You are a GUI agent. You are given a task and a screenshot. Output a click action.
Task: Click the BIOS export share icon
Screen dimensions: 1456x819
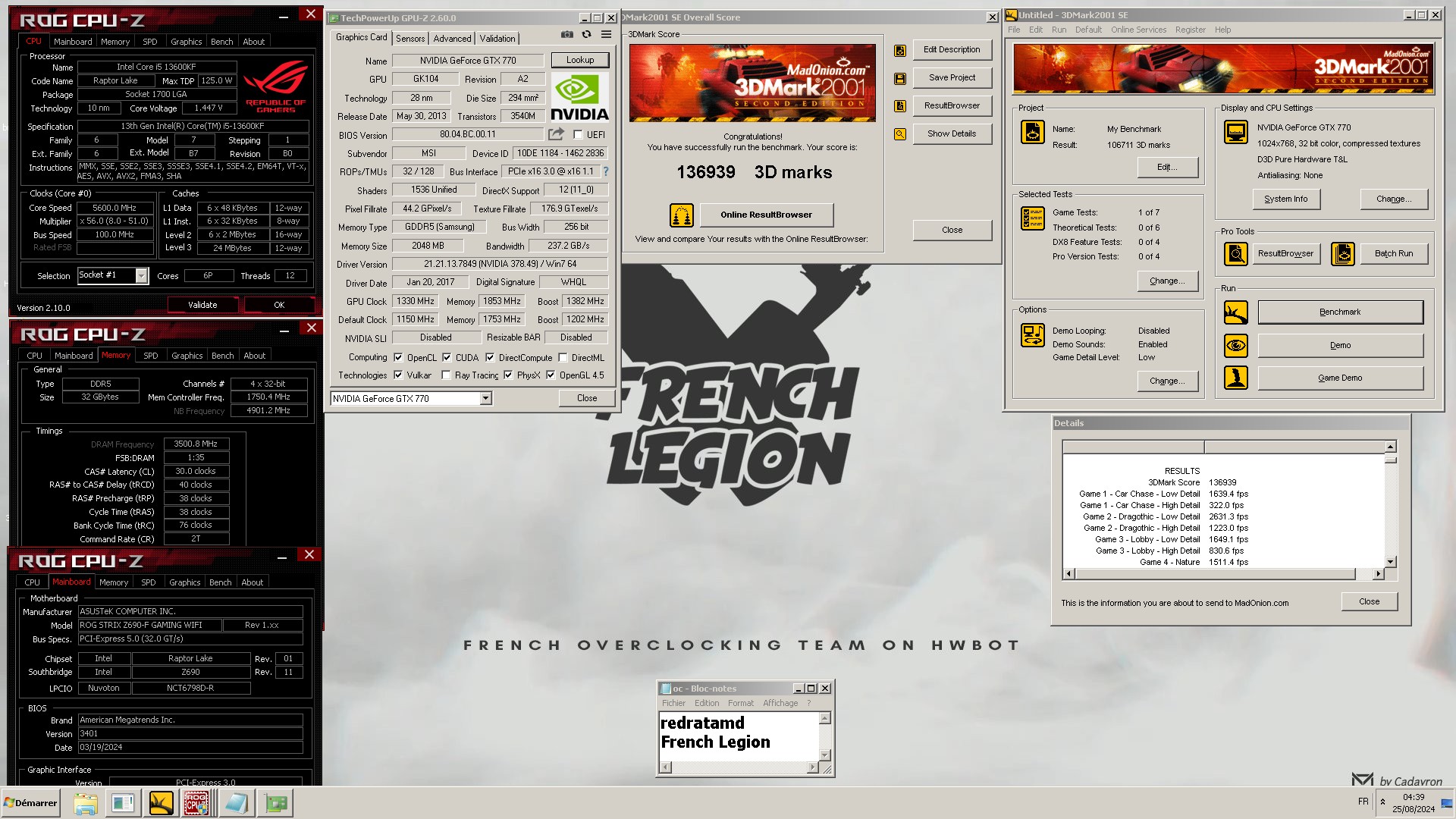pyautogui.click(x=557, y=134)
